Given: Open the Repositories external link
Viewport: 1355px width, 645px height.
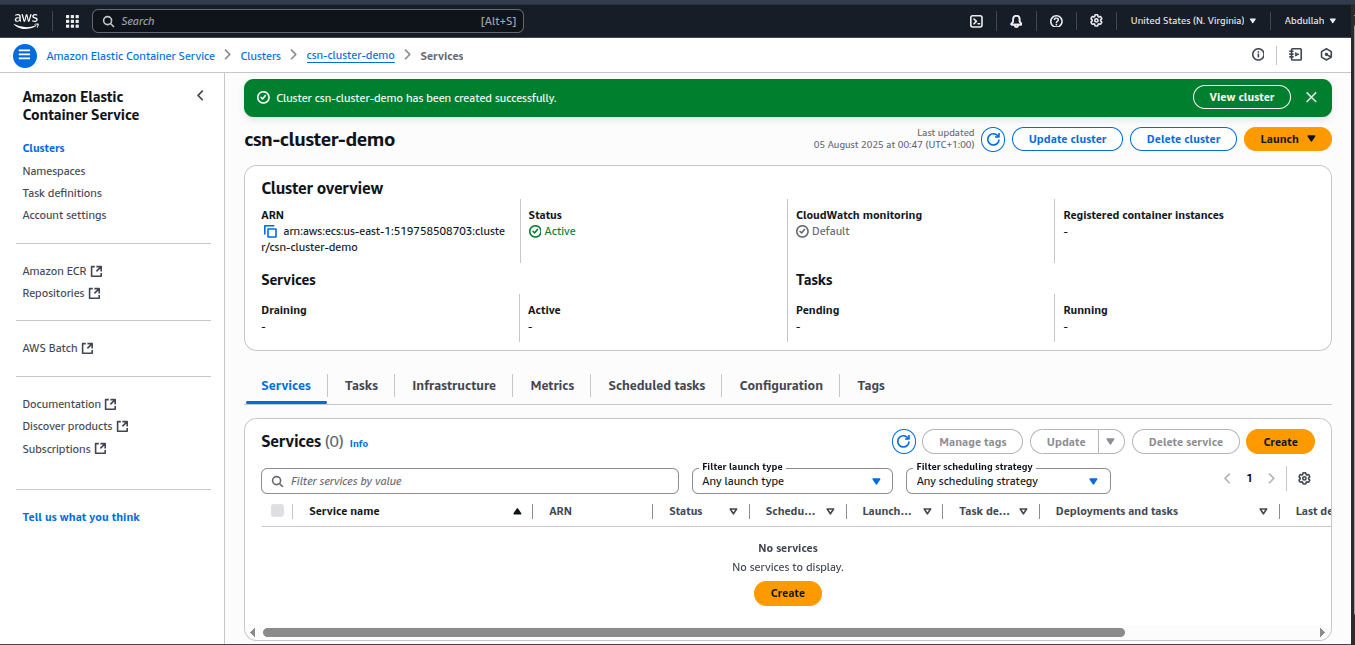Looking at the screenshot, I should 61,293.
